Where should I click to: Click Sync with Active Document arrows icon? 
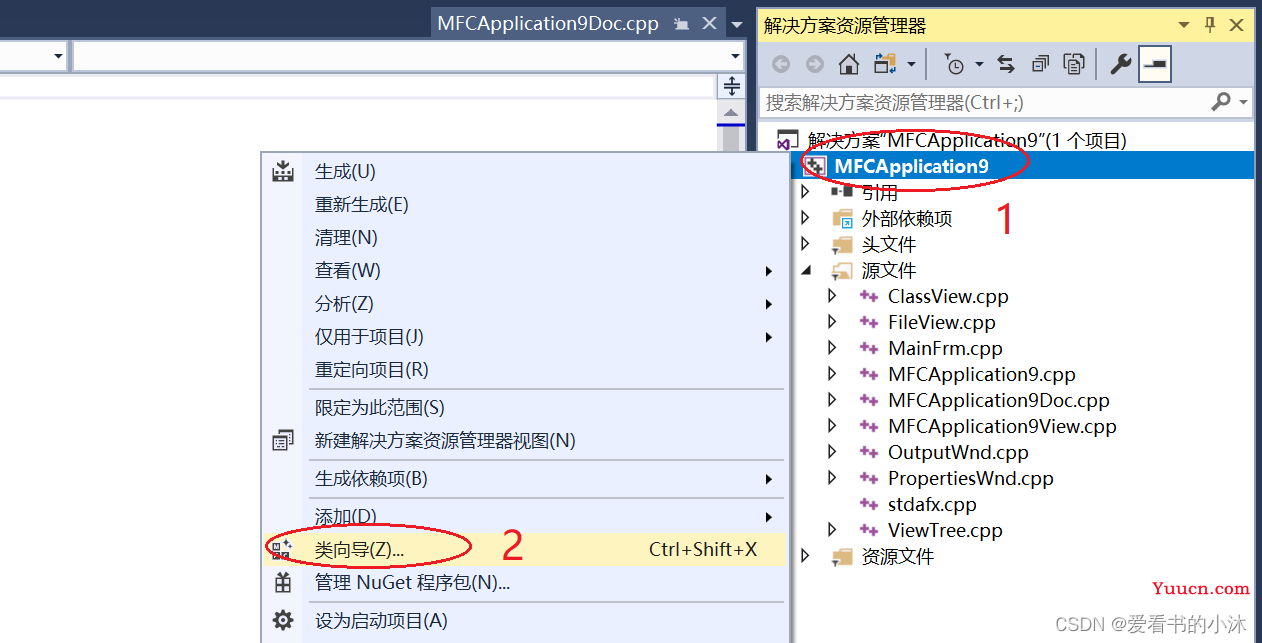pos(1006,65)
